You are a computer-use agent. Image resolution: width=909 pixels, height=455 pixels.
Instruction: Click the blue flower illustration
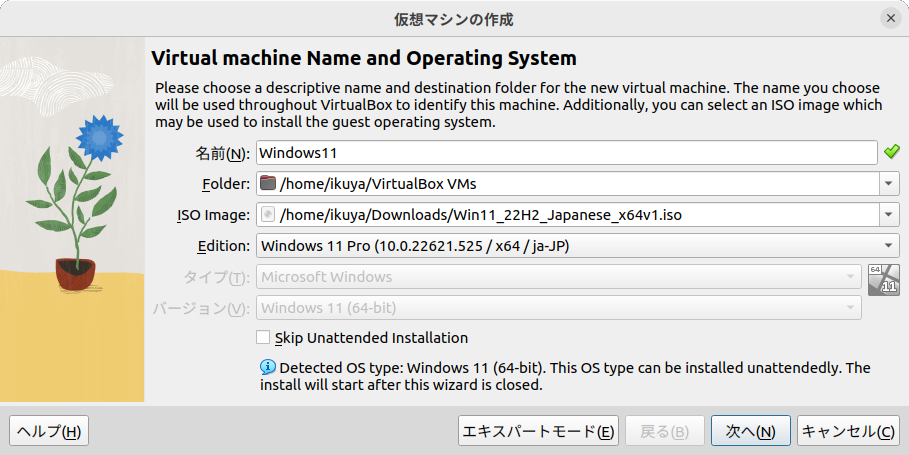click(x=100, y=137)
